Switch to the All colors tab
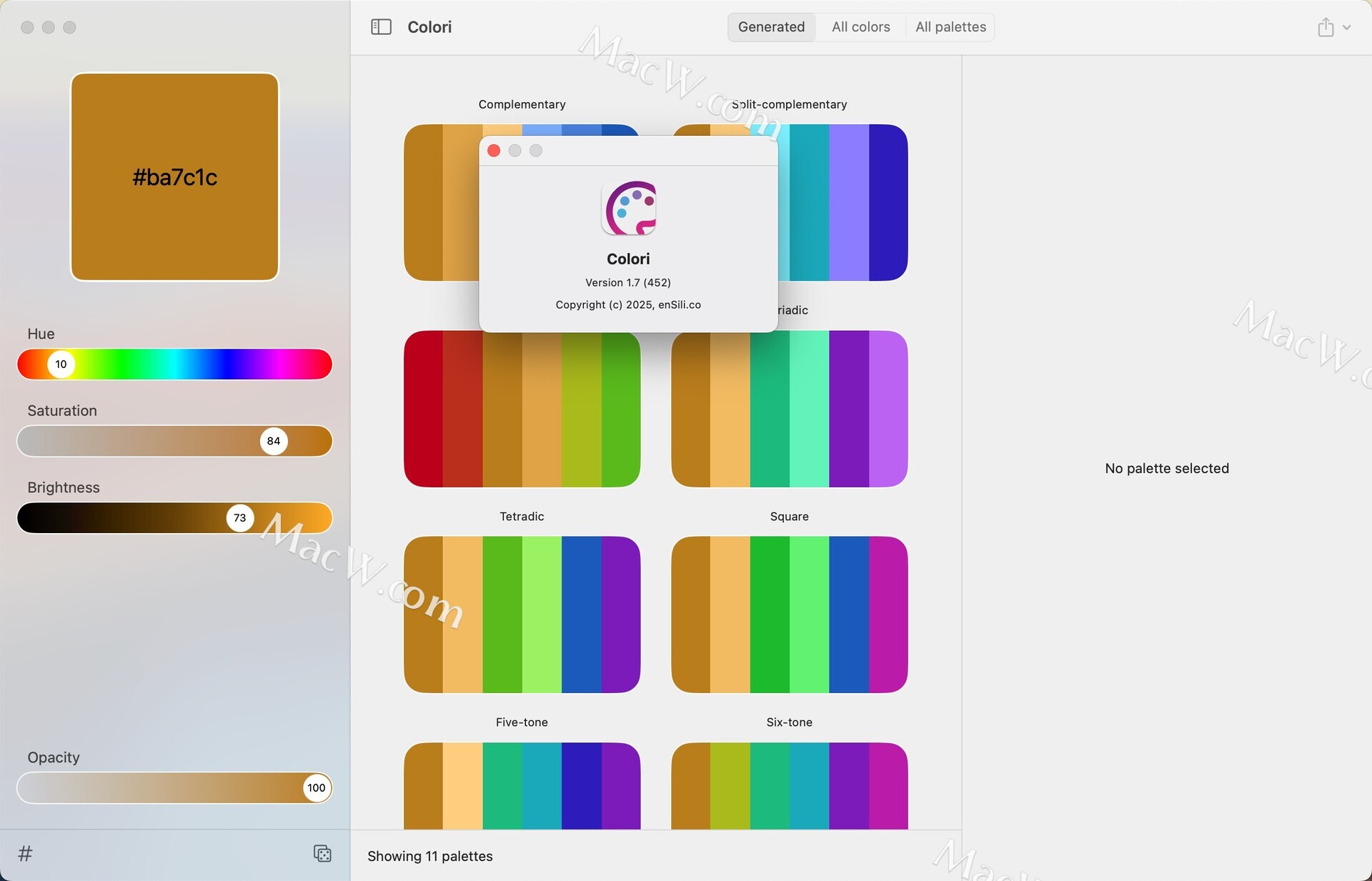This screenshot has width=1372, height=881. [860, 27]
